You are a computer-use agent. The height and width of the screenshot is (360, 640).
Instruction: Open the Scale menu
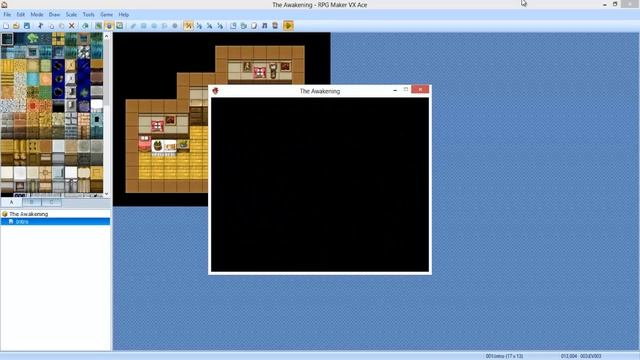[x=71, y=15]
